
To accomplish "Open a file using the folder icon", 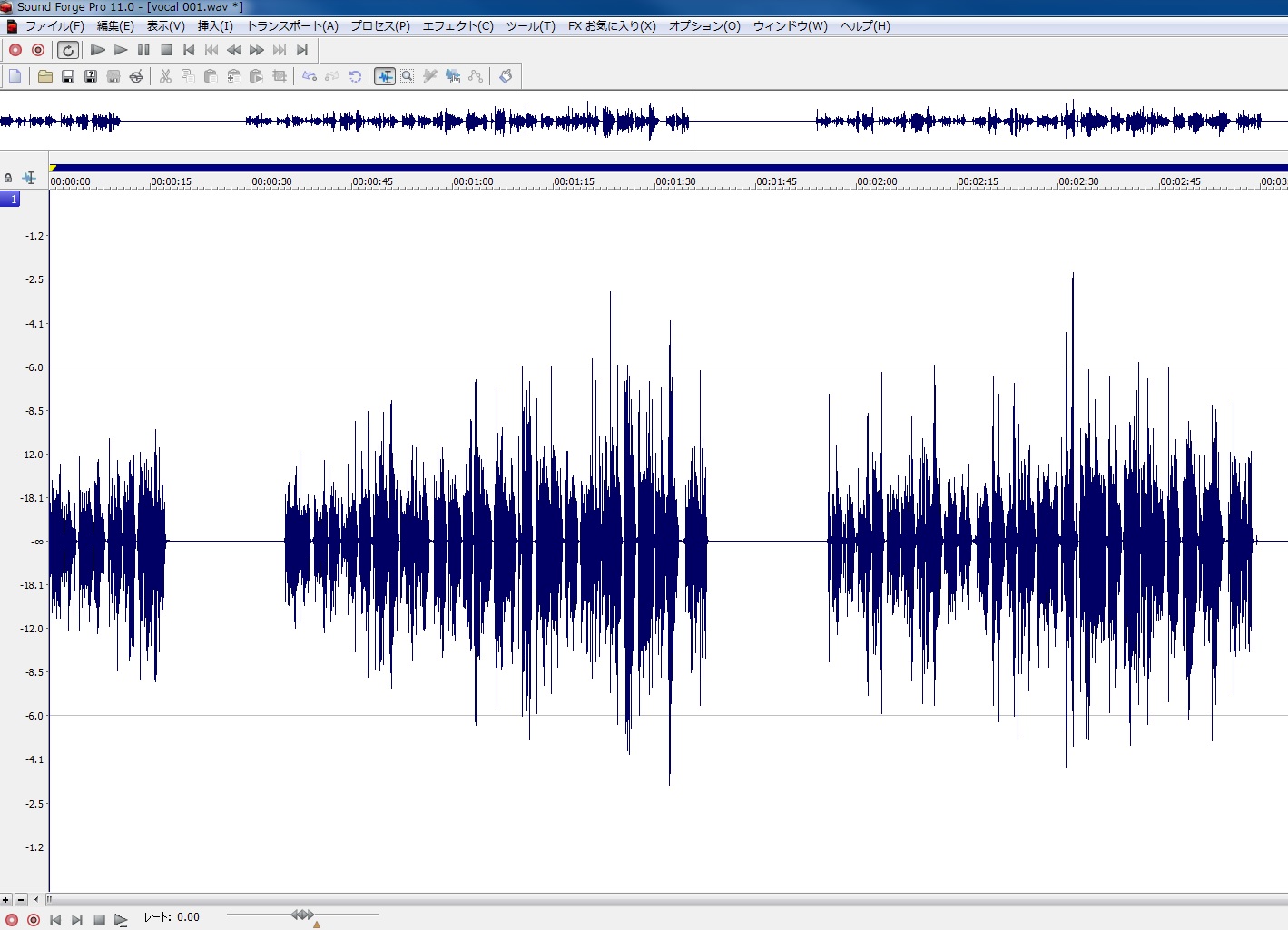I will click(45, 76).
